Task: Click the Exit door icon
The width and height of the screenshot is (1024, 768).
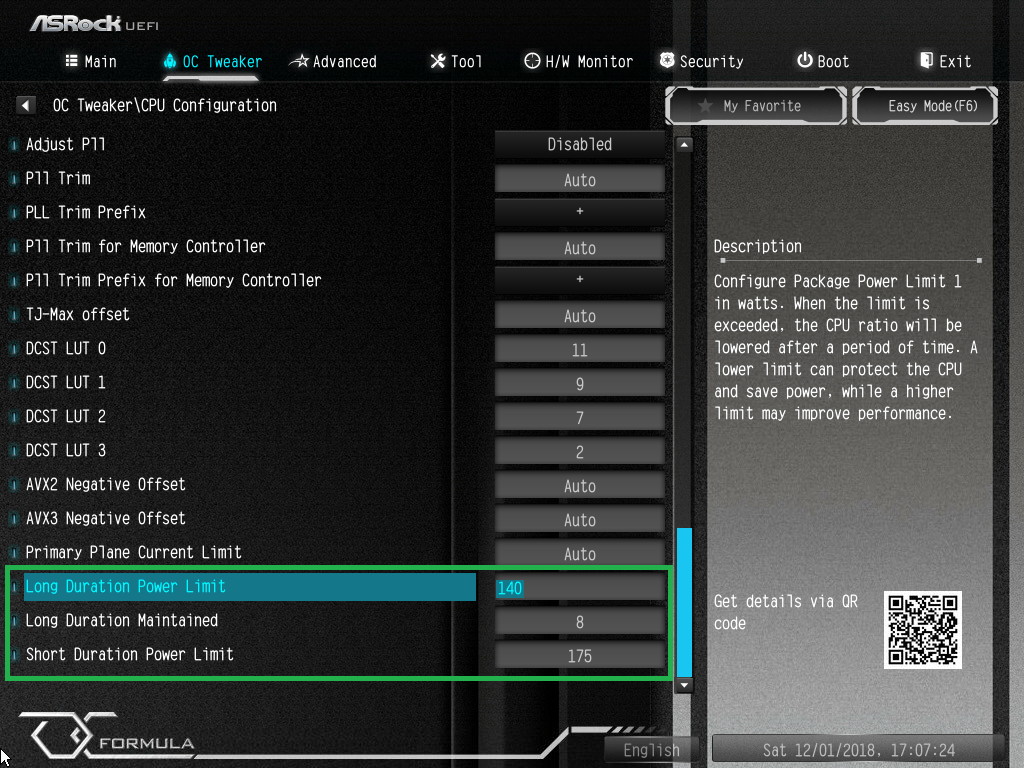Action: (x=926, y=61)
